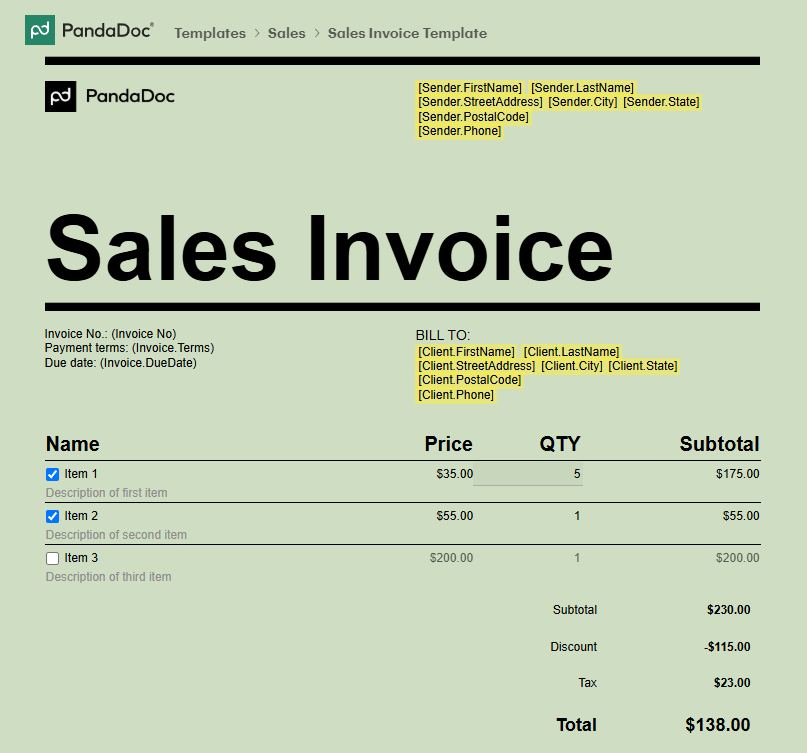Click the Item 1 subtotal $175.00

click(x=738, y=474)
